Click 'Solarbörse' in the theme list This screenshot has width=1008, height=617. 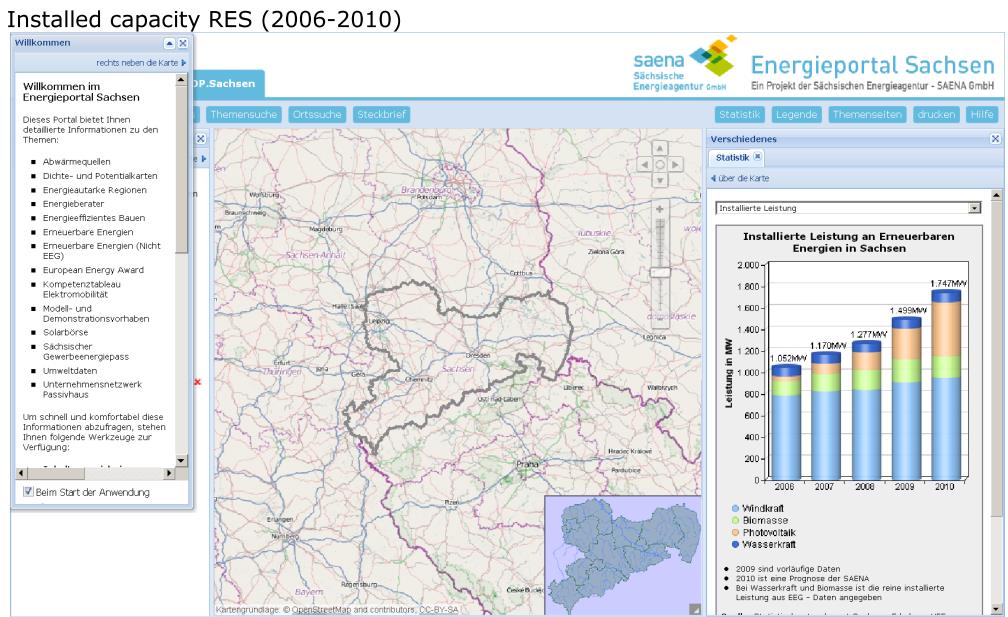[66, 332]
